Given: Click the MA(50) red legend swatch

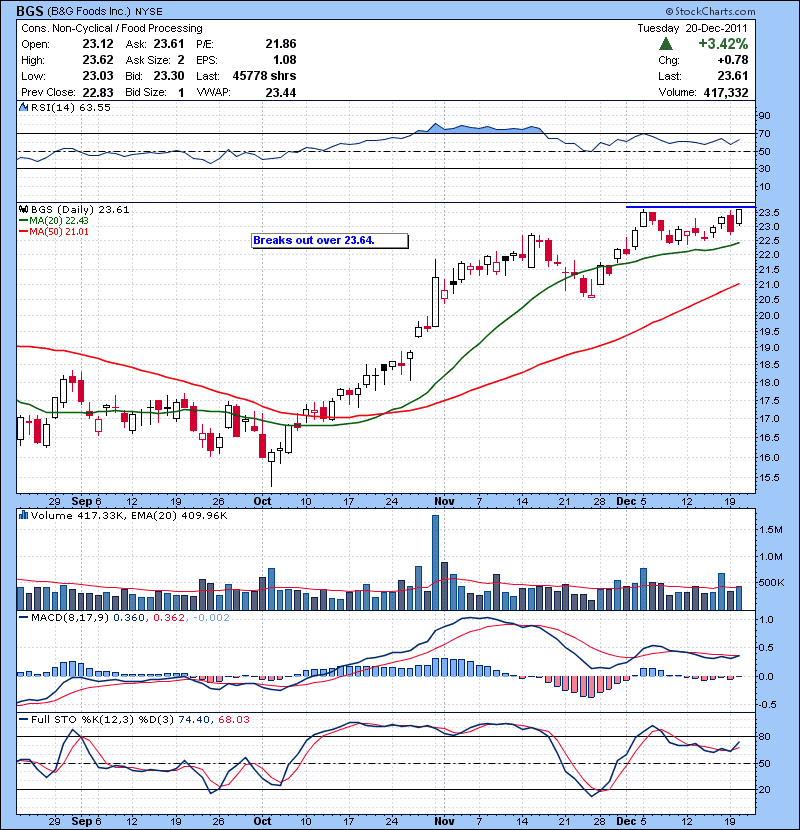Looking at the screenshot, I should tap(23, 232).
